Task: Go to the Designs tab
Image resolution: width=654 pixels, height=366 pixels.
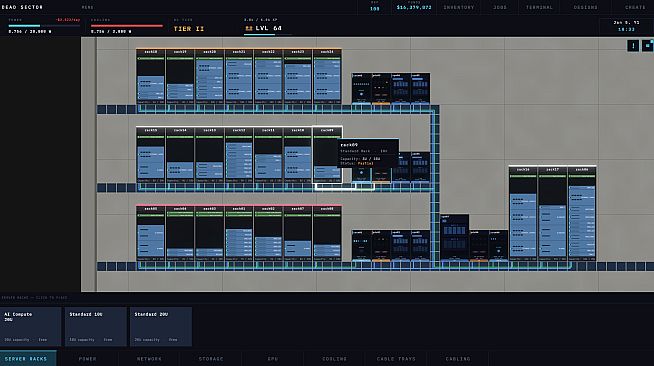Action: [585, 8]
